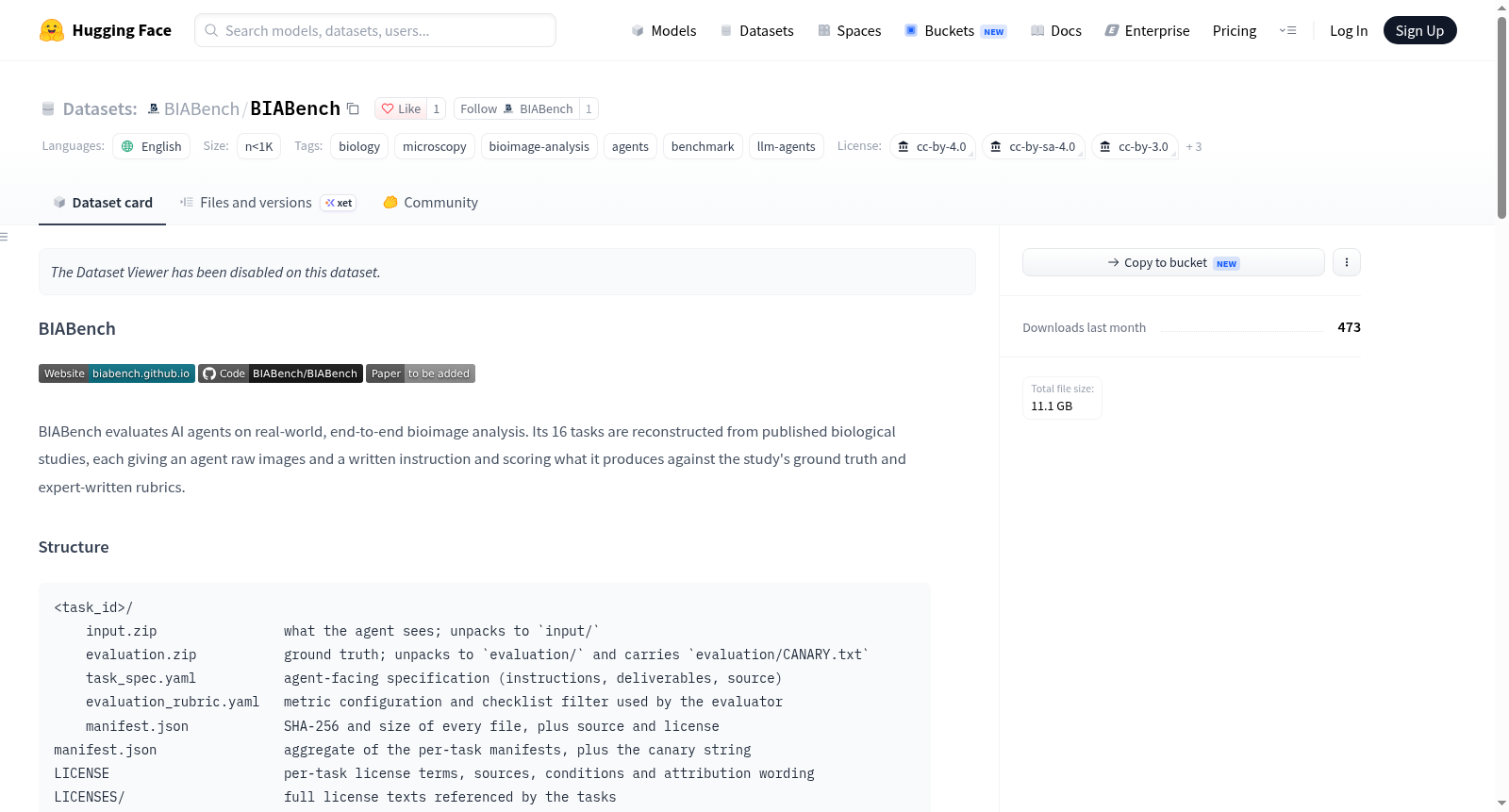Copy dataset name with the copy icon
Viewport: 1509px width, 812px height.
coord(353,108)
